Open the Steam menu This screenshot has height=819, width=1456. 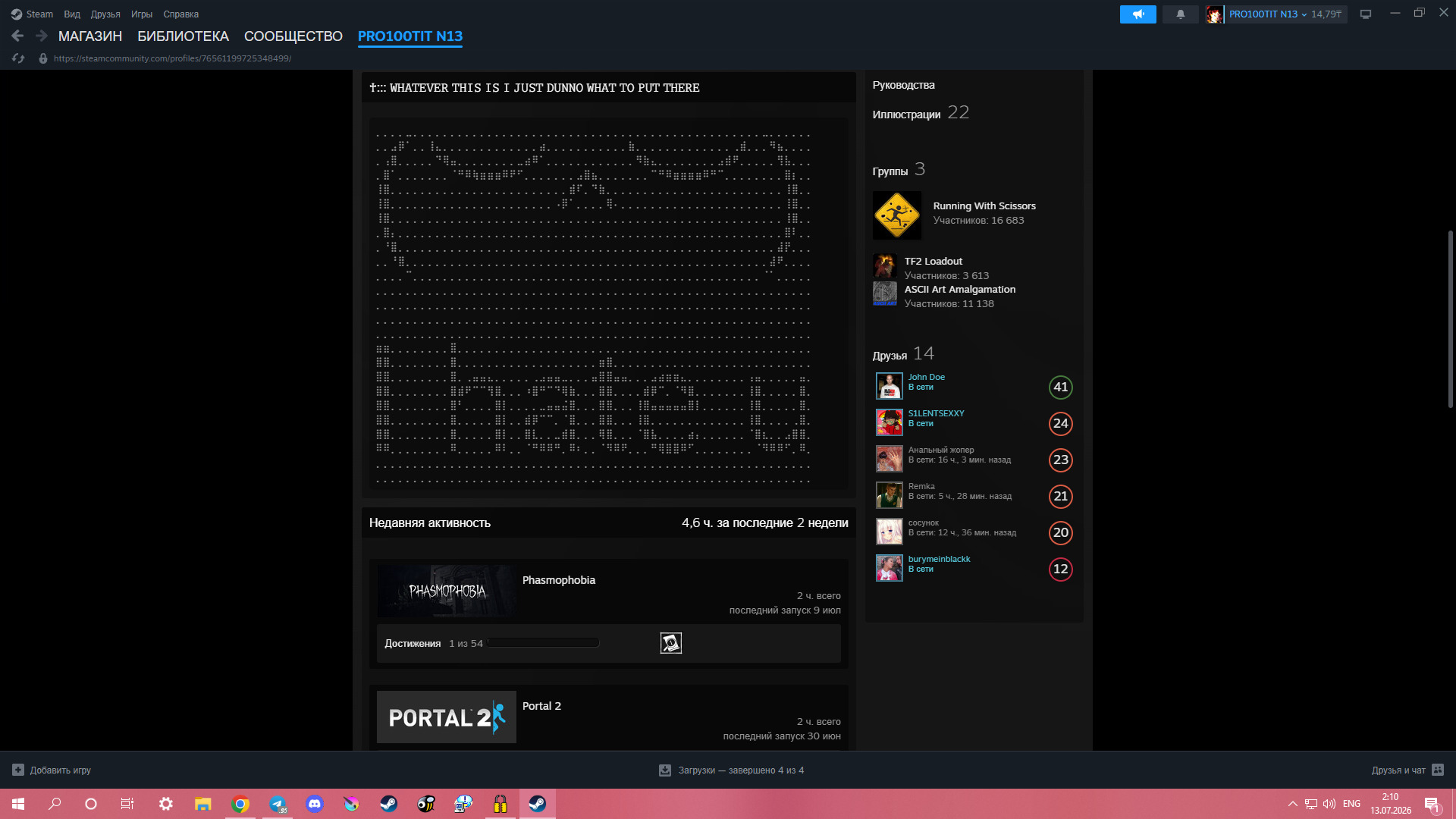click(x=32, y=14)
